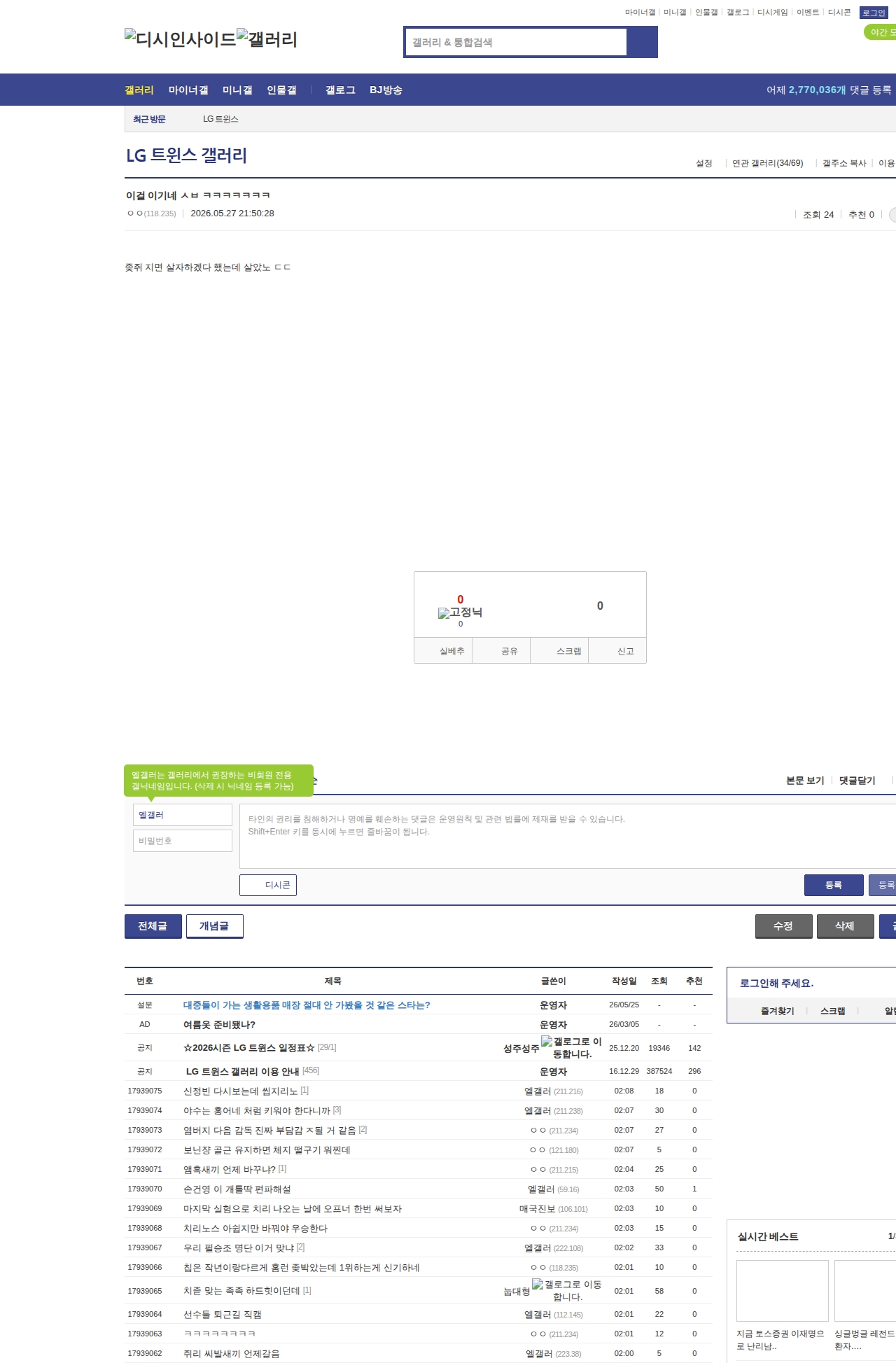Screen dimensions: 896x1363
Task: Switch to the 전체글 tab
Action: (x=153, y=926)
